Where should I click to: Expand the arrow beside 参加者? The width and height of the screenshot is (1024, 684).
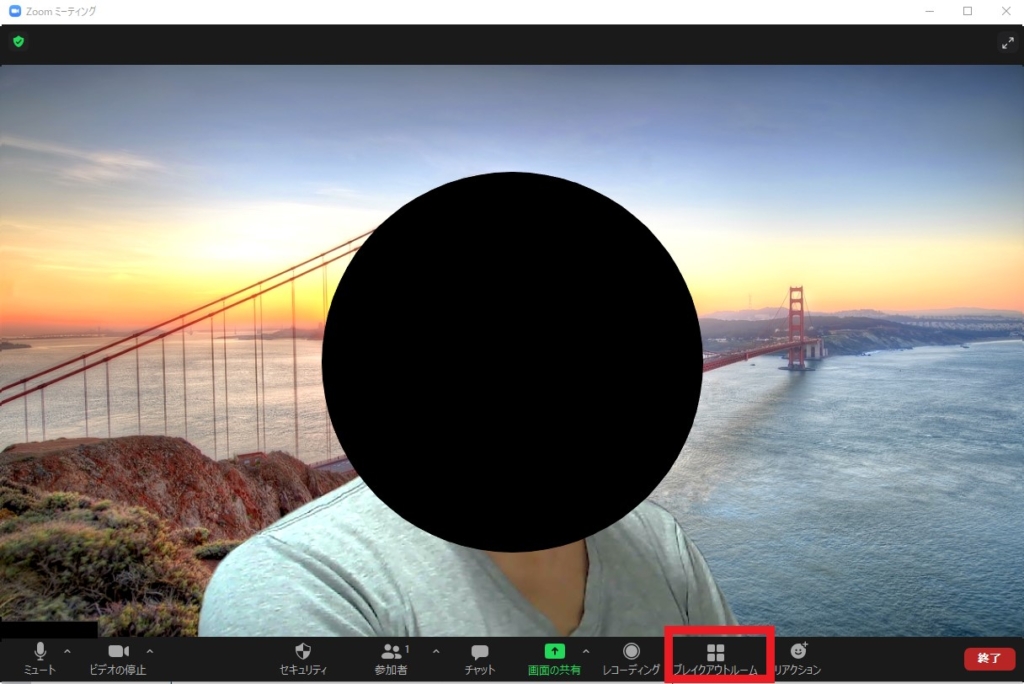(x=436, y=651)
